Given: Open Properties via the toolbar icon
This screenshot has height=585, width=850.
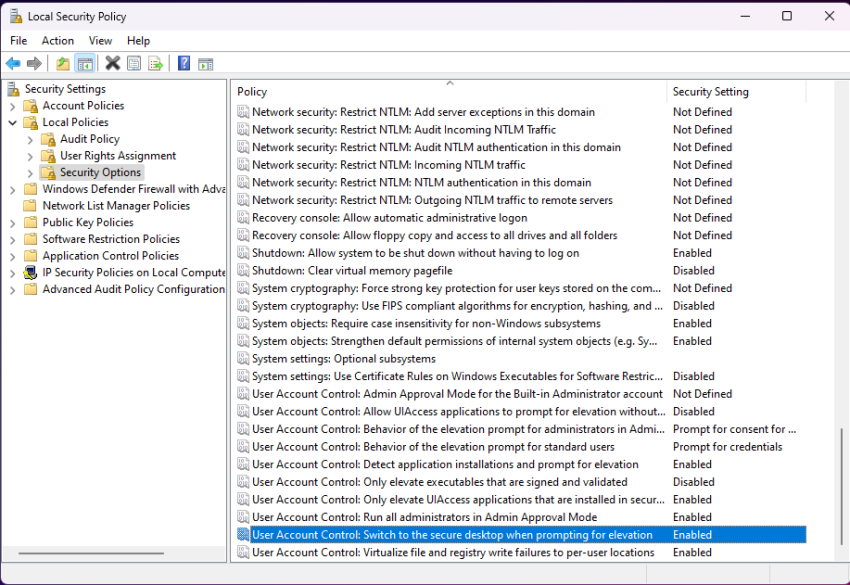Looking at the screenshot, I should click(x=134, y=63).
